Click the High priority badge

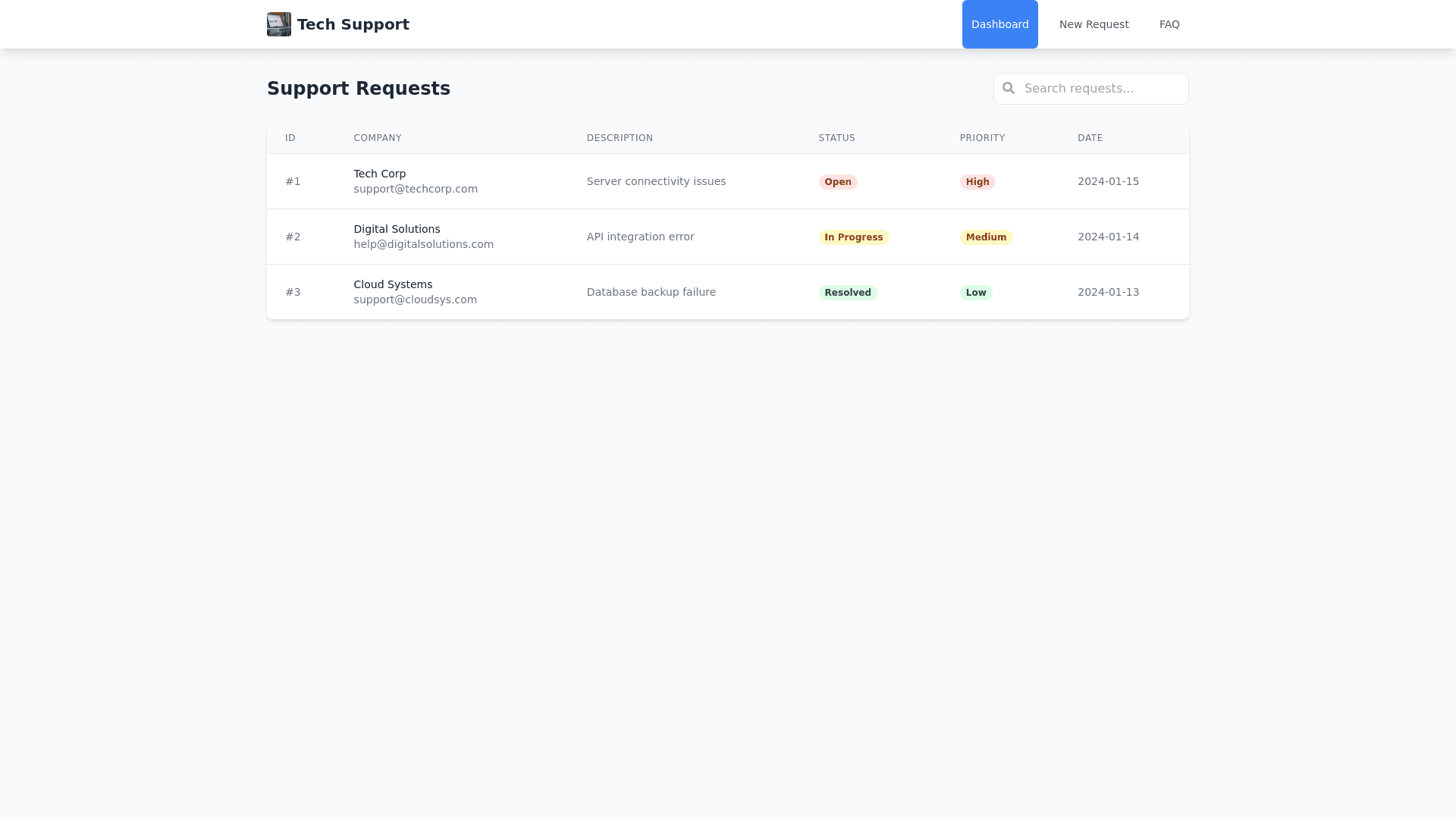click(977, 182)
